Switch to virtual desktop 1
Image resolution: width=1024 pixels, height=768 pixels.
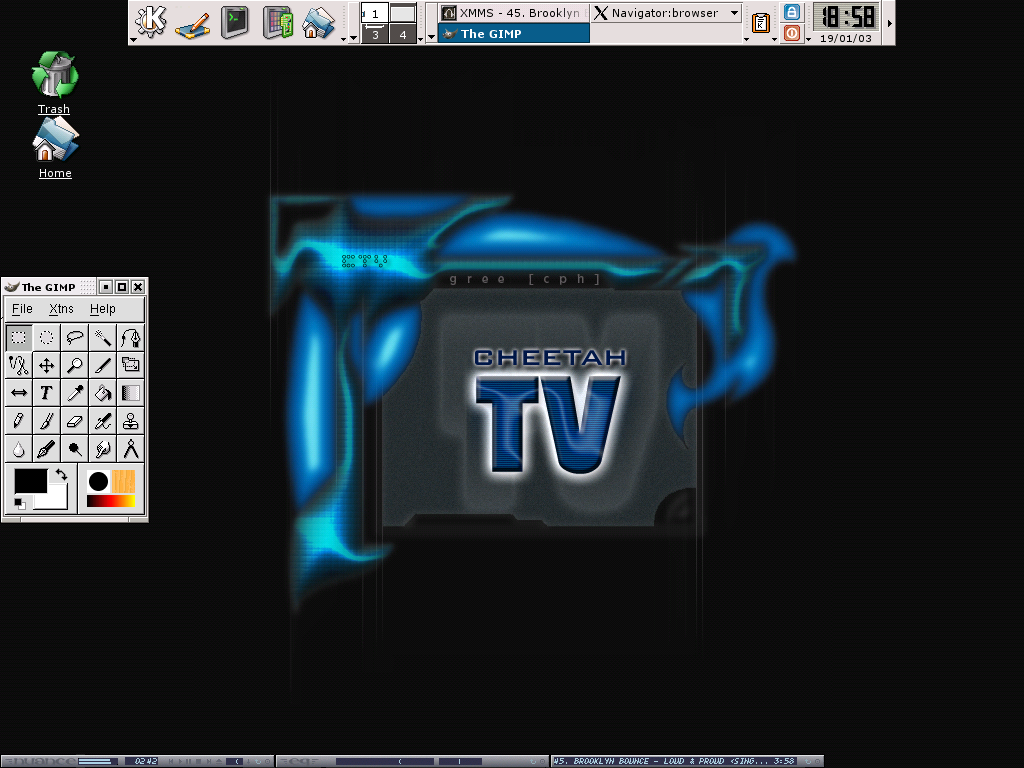375,13
